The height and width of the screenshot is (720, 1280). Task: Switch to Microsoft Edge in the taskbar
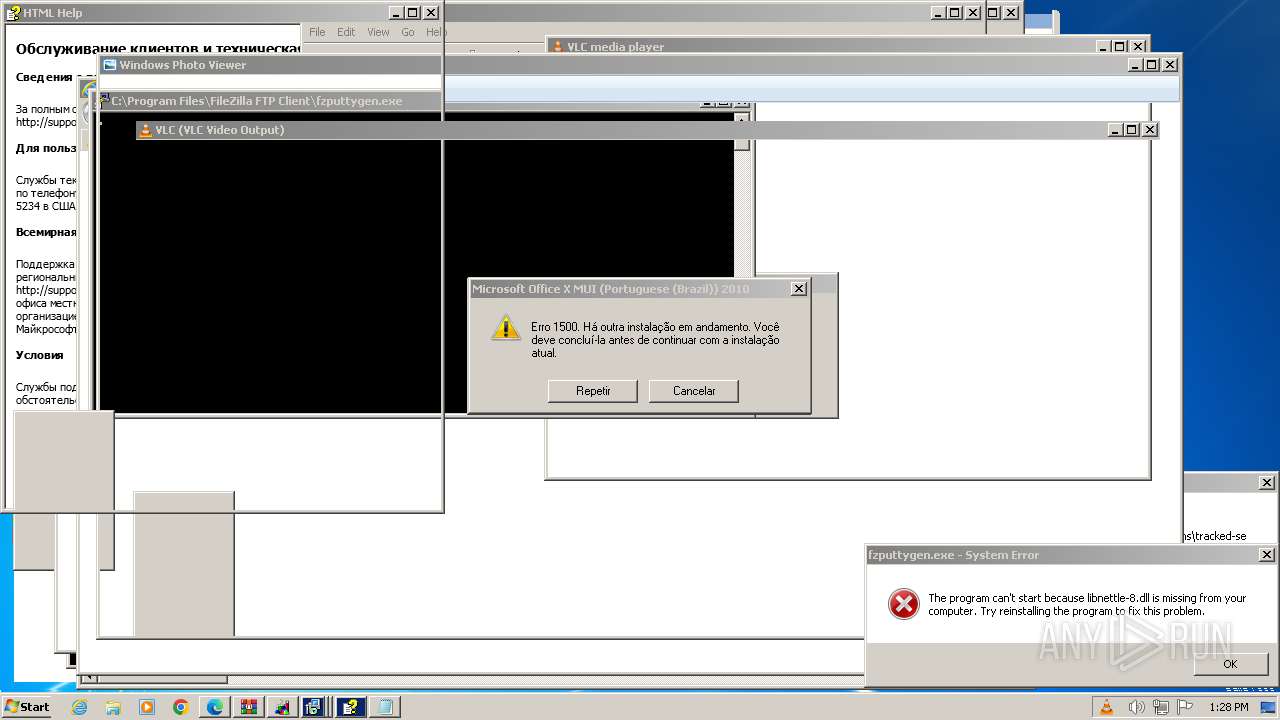(x=215, y=707)
